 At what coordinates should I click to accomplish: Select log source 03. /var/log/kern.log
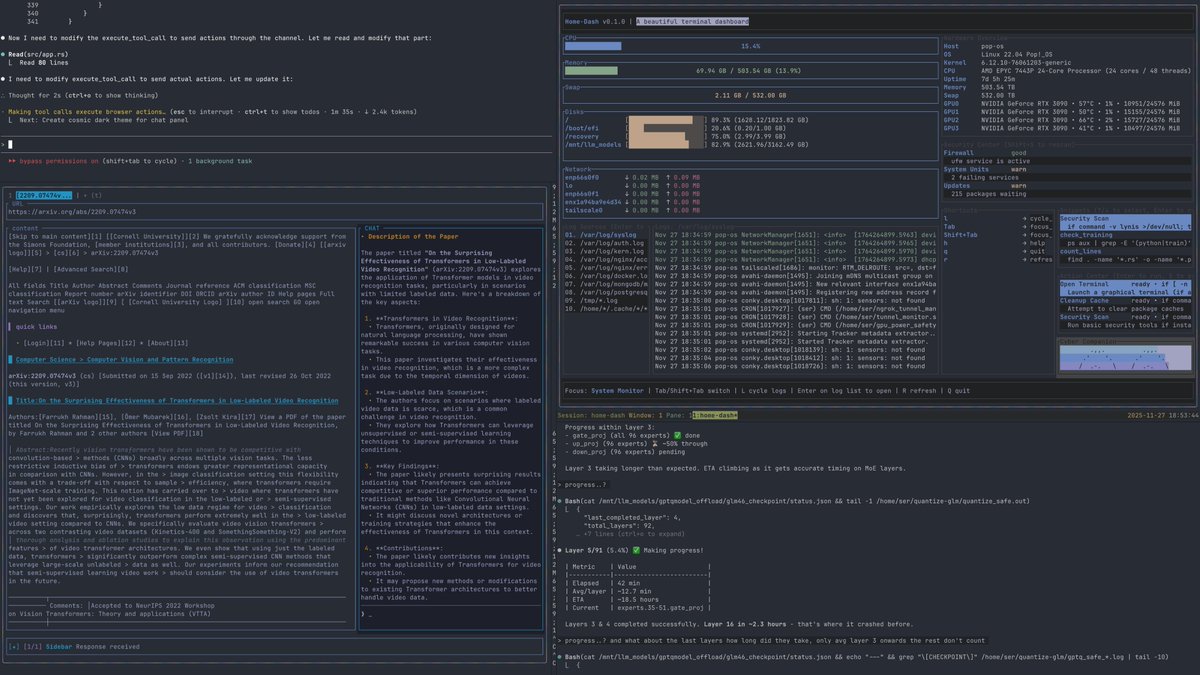coord(606,253)
